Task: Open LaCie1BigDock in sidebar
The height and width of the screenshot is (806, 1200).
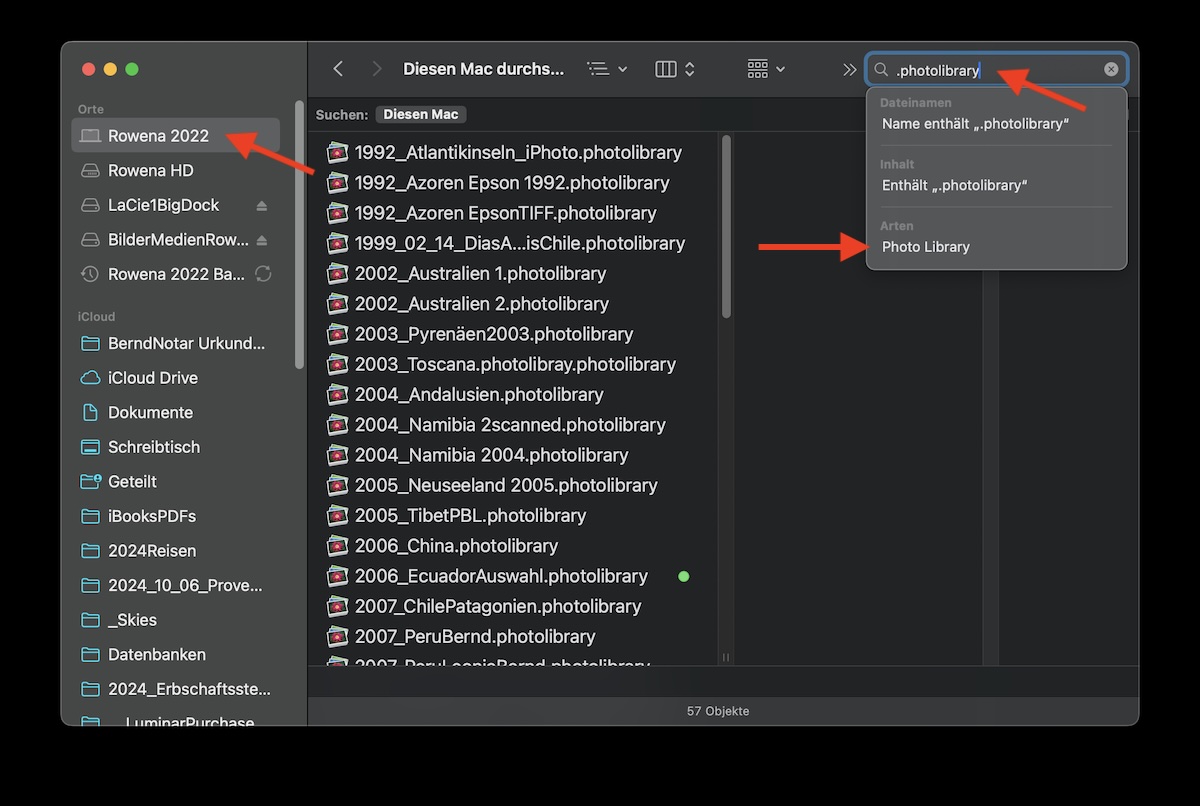Action: [163, 205]
